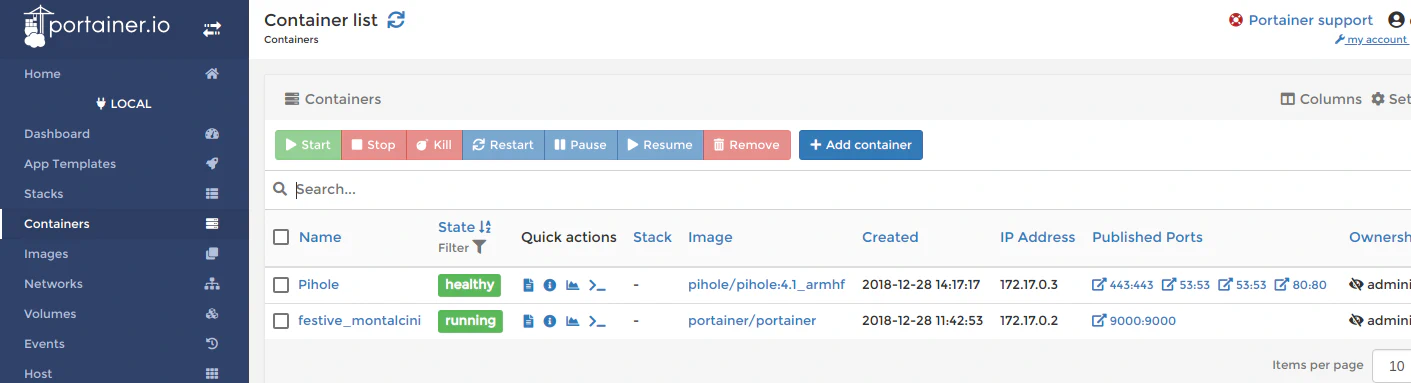Tick the festive_montalcini row checkbox
The image size is (1411, 383).
pos(281,321)
